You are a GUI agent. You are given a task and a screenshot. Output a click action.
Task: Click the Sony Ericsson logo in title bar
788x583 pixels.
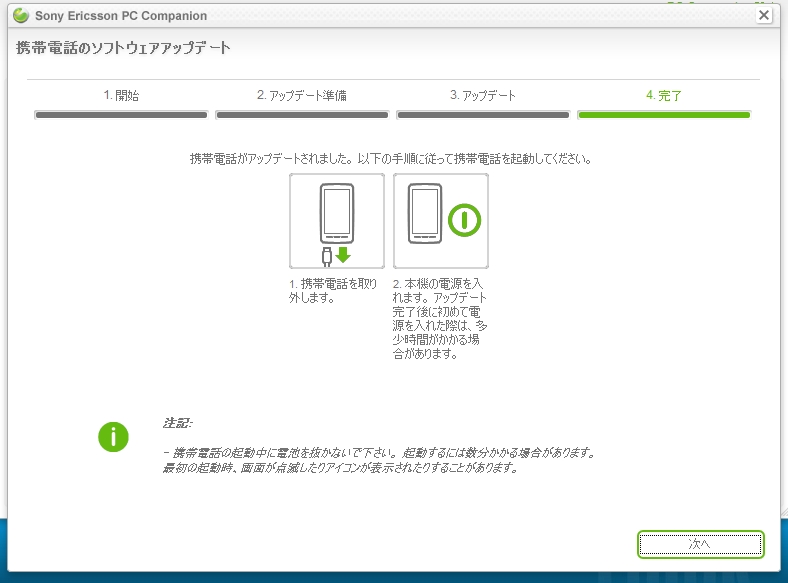[20, 16]
